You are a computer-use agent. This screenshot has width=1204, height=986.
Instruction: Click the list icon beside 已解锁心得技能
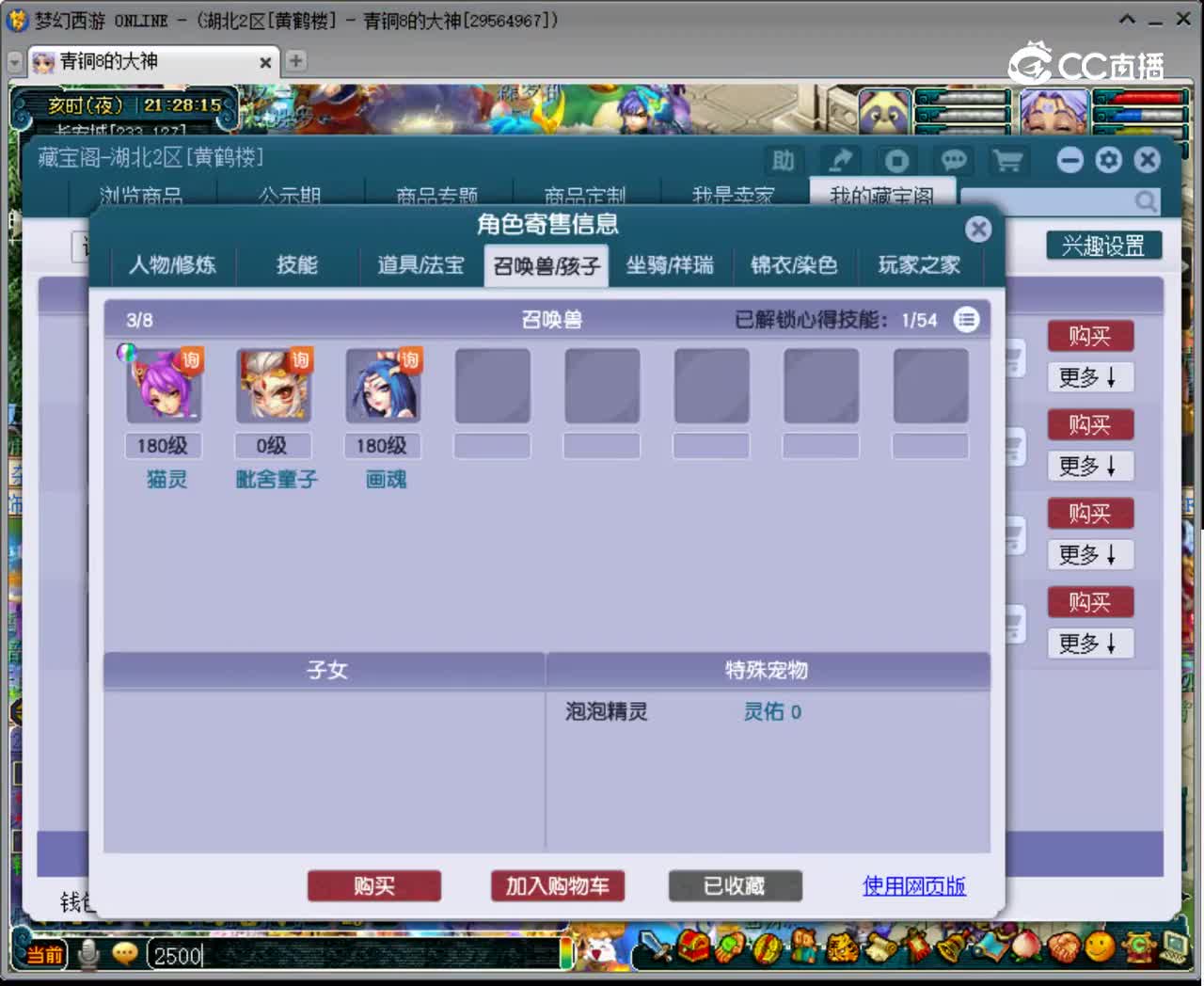[x=966, y=320]
